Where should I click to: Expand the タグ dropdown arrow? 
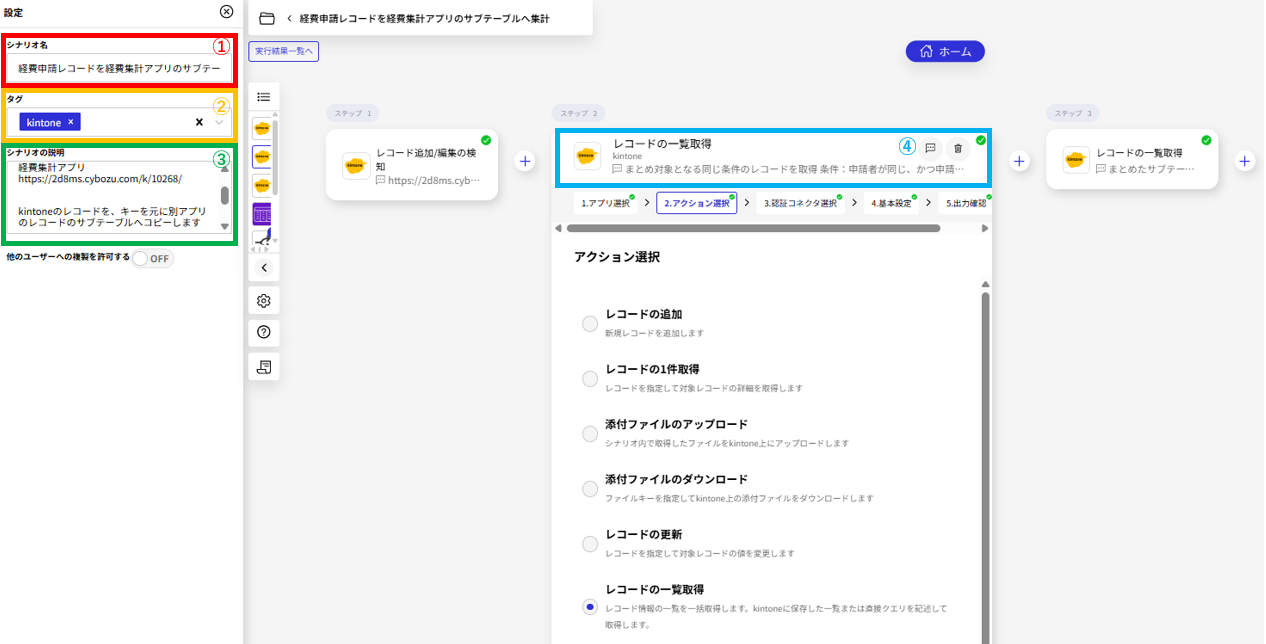[220, 122]
